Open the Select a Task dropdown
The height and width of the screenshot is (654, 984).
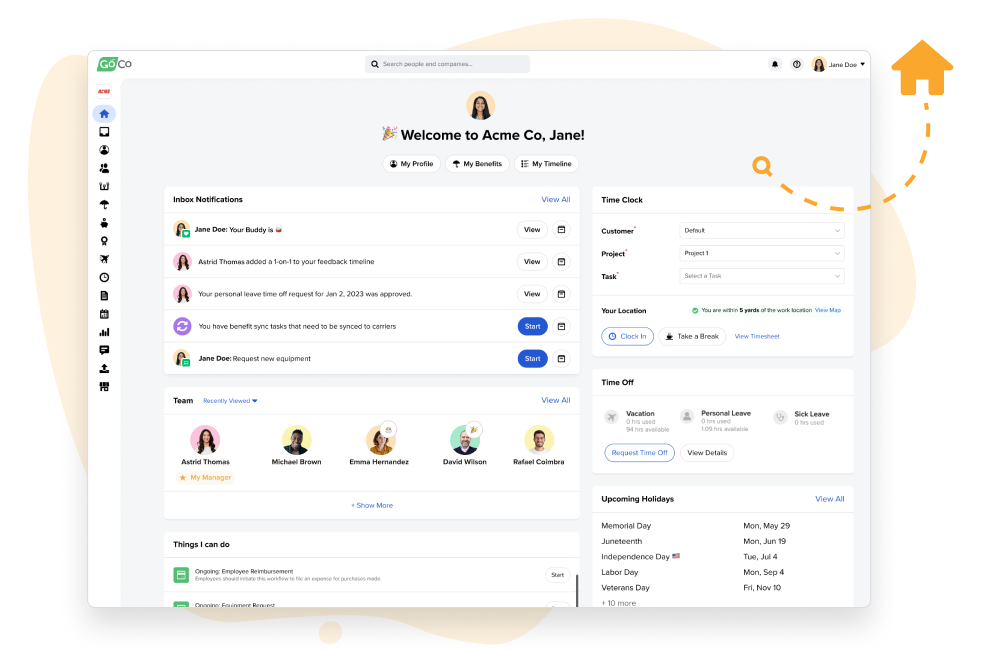761,275
